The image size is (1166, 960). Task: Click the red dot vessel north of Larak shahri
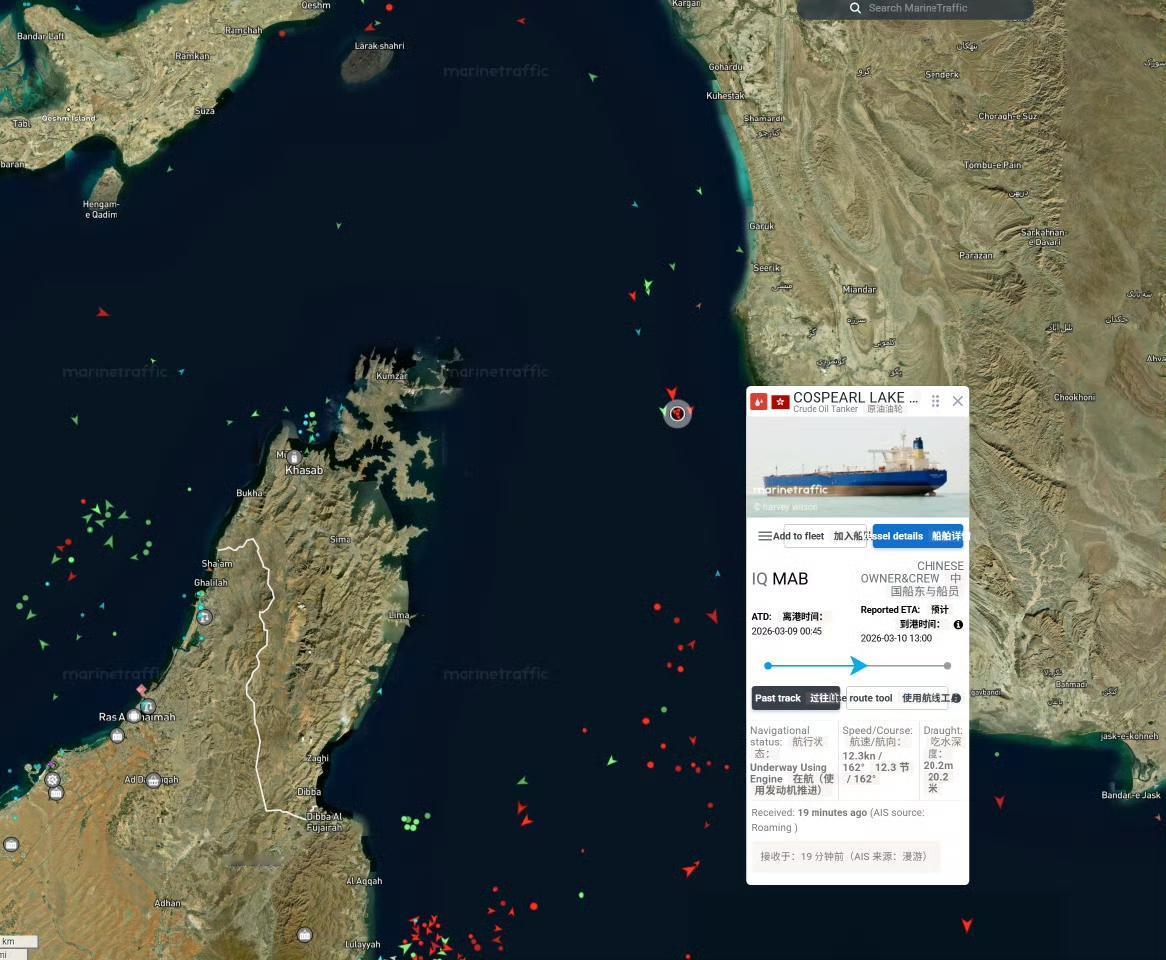[389, 7]
